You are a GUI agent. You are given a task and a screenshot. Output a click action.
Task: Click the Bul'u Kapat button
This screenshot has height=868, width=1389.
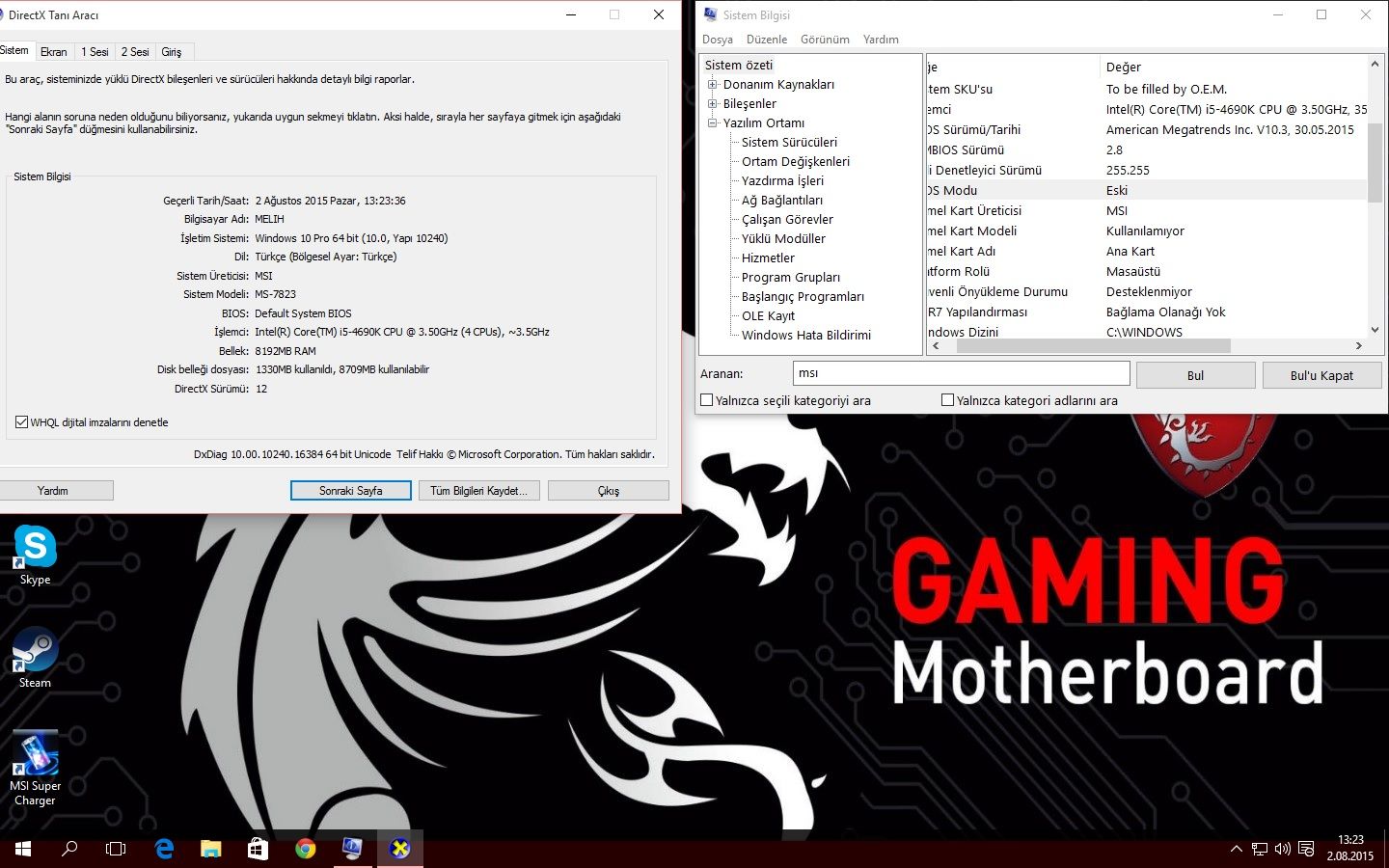[x=1321, y=375]
